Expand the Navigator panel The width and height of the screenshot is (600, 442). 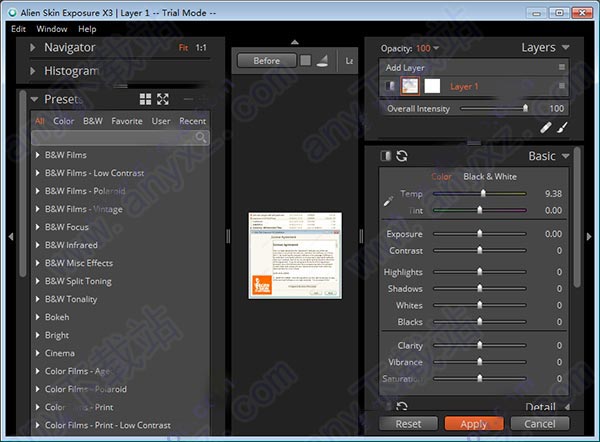33,47
